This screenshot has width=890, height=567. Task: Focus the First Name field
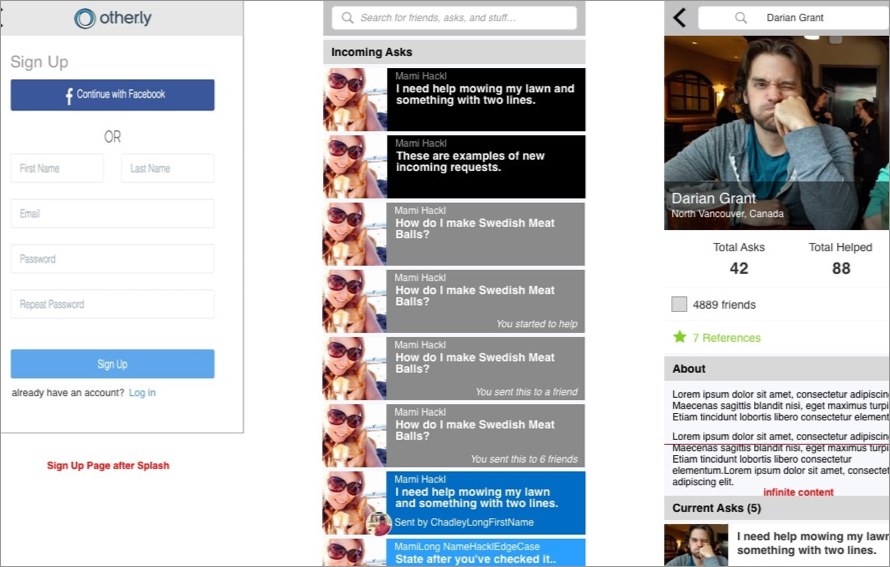[x=57, y=168]
